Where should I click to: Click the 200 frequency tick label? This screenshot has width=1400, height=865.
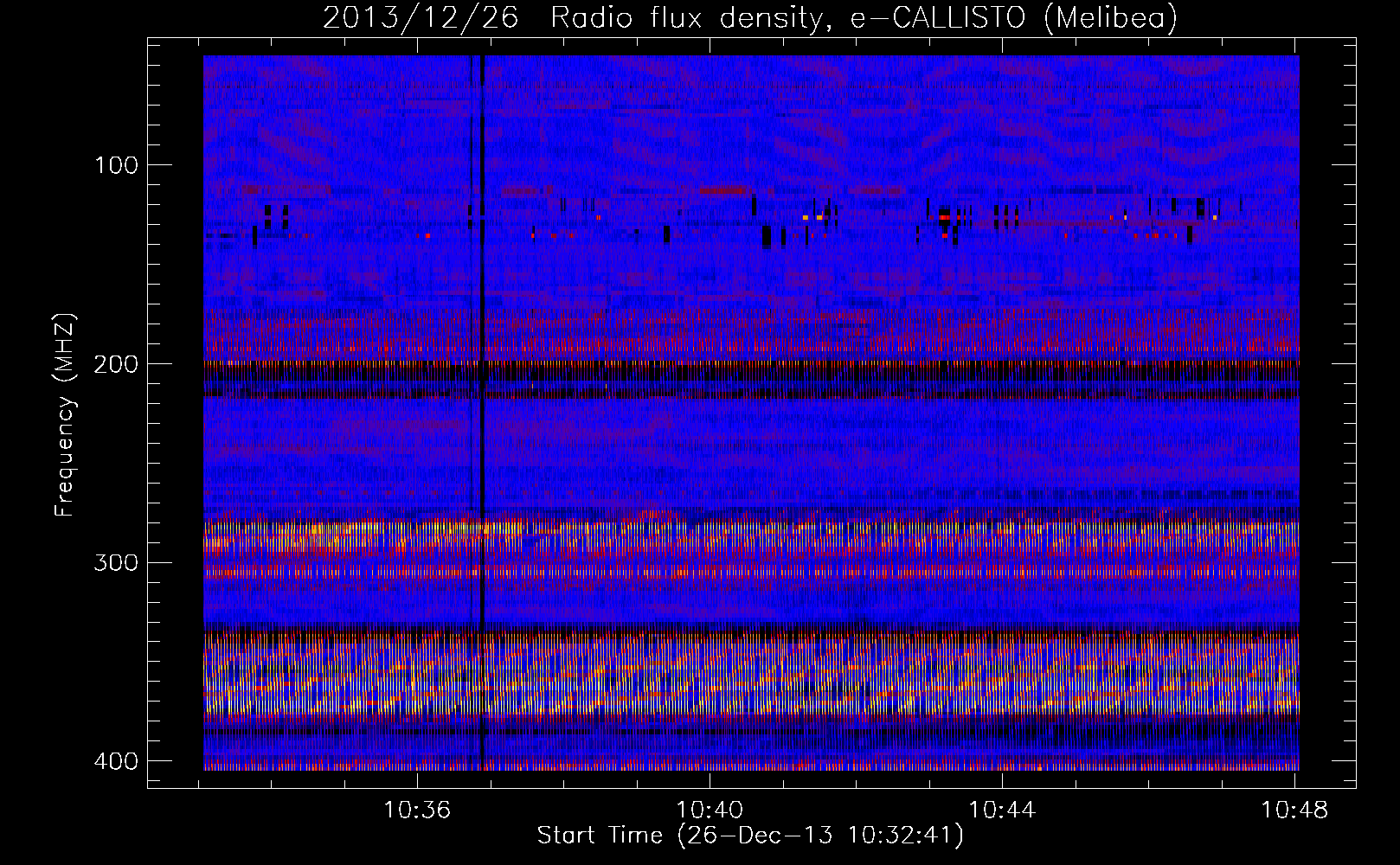tap(115, 364)
